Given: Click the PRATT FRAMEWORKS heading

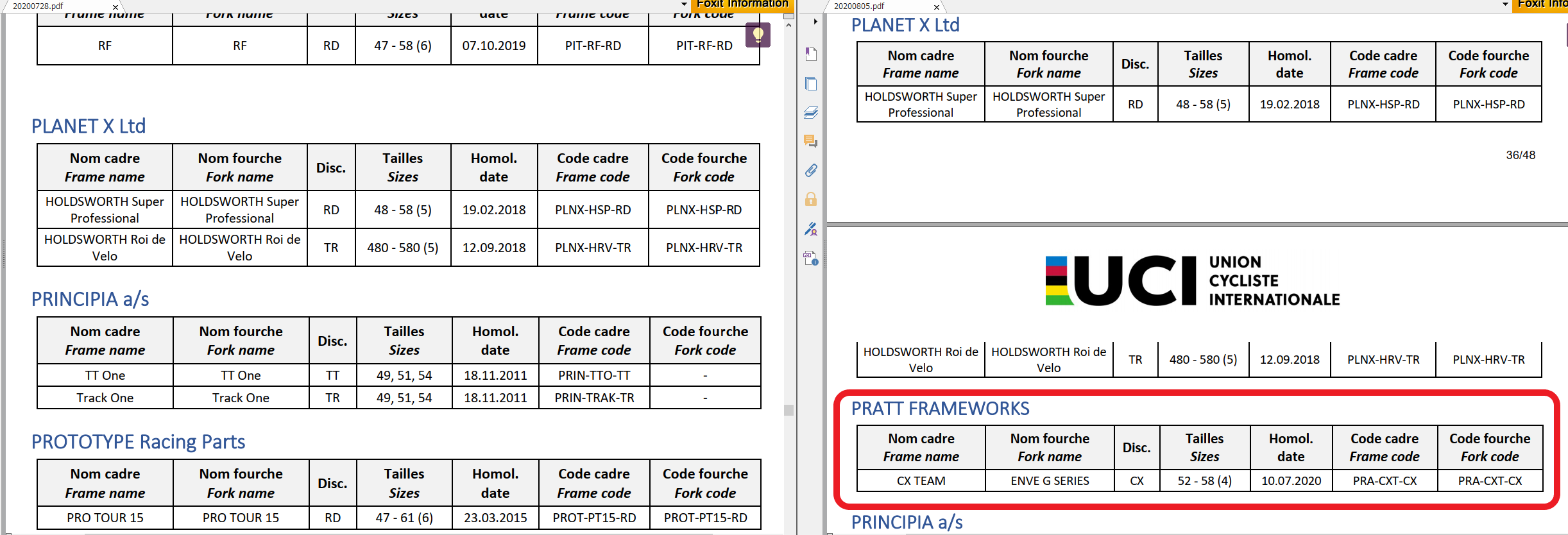Looking at the screenshot, I should click(x=941, y=409).
